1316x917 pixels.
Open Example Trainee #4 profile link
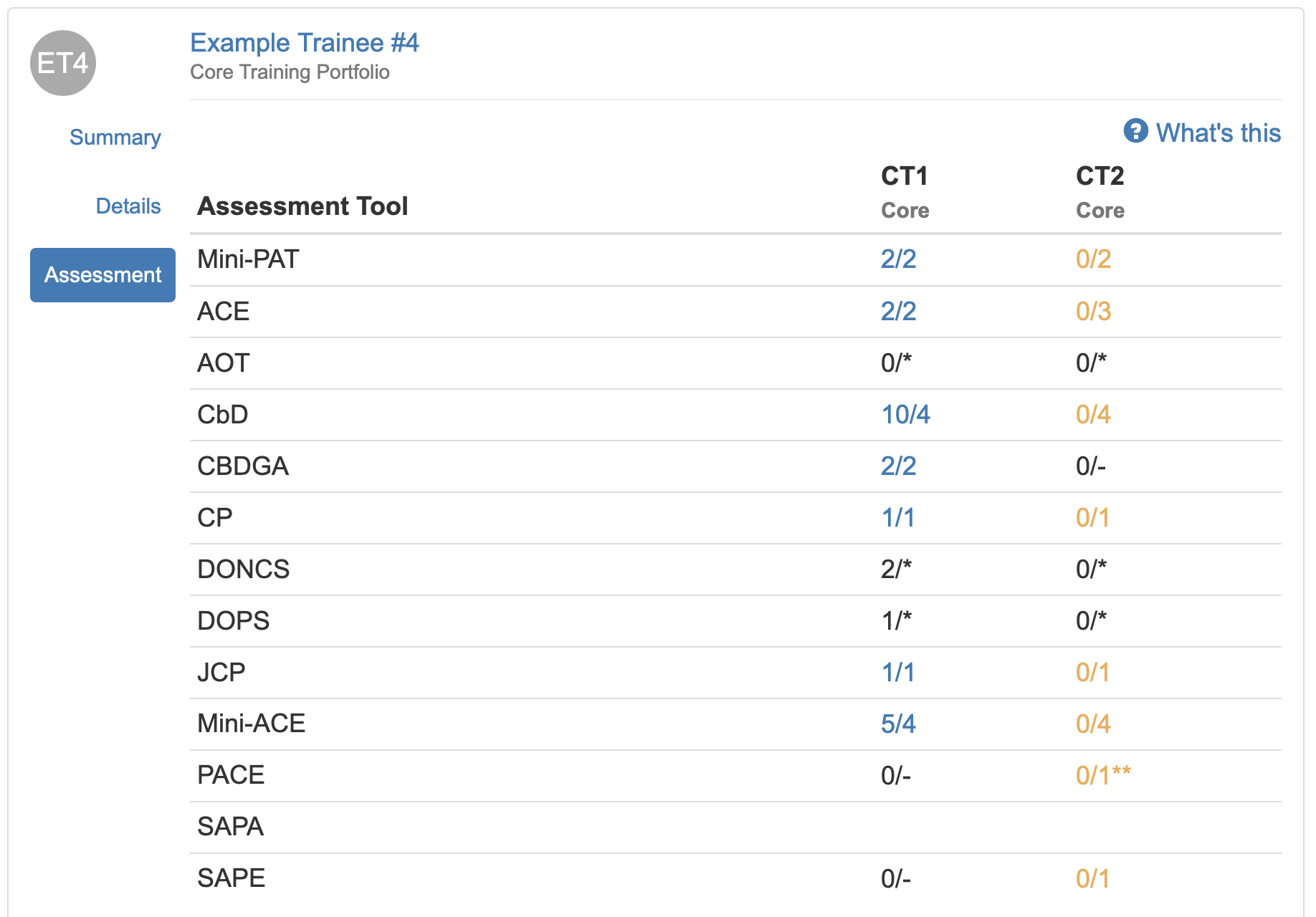pos(304,43)
